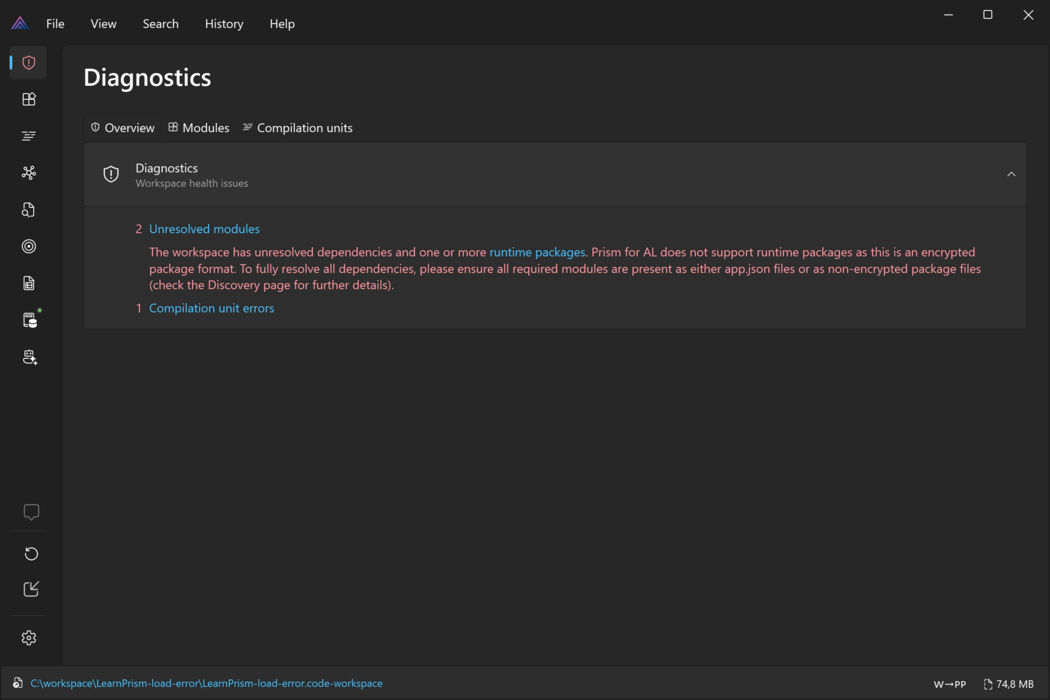
Task: Follow the Compilation unit errors link
Action: pos(212,308)
